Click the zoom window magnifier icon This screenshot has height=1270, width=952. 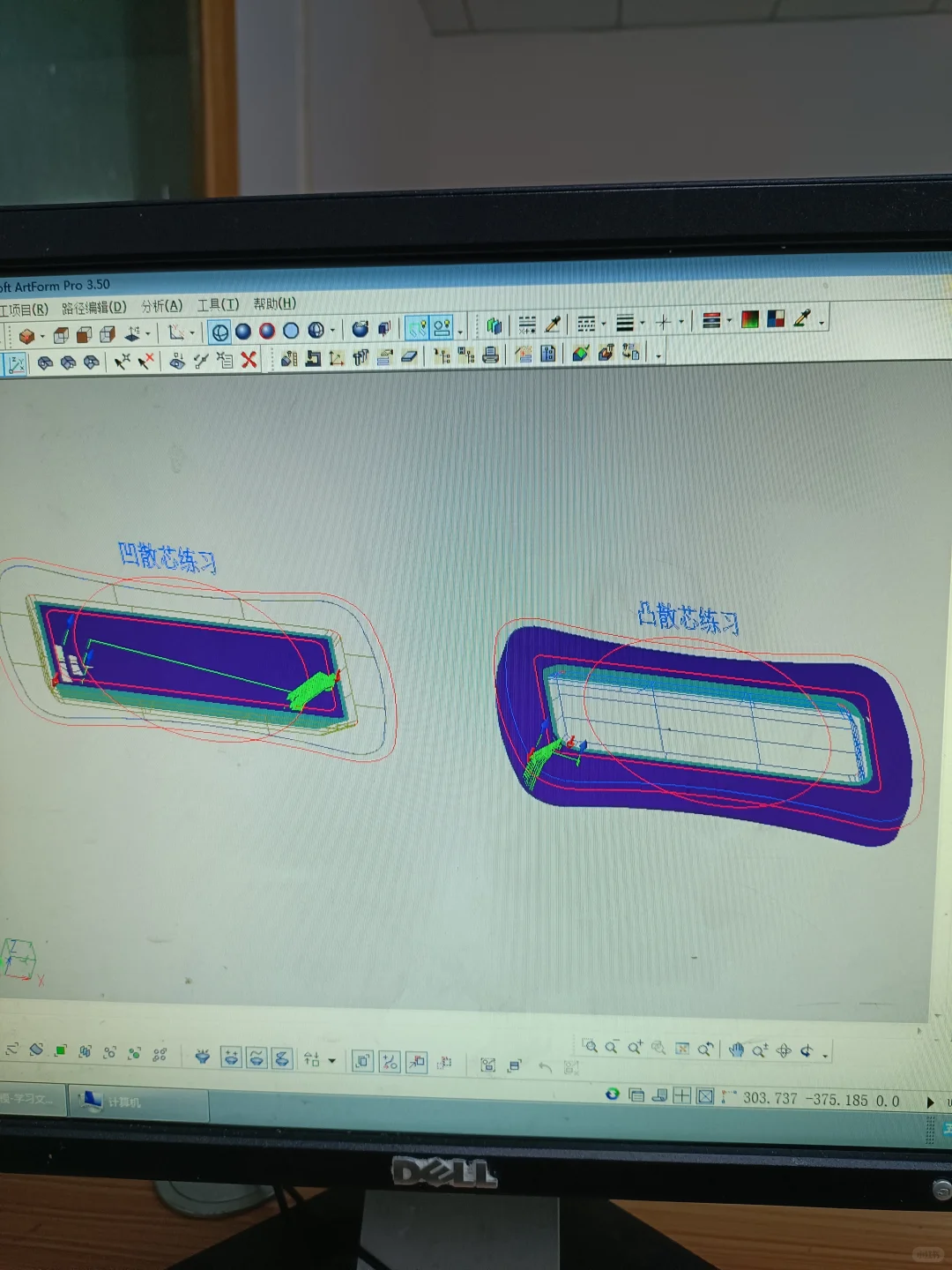coord(591,1046)
